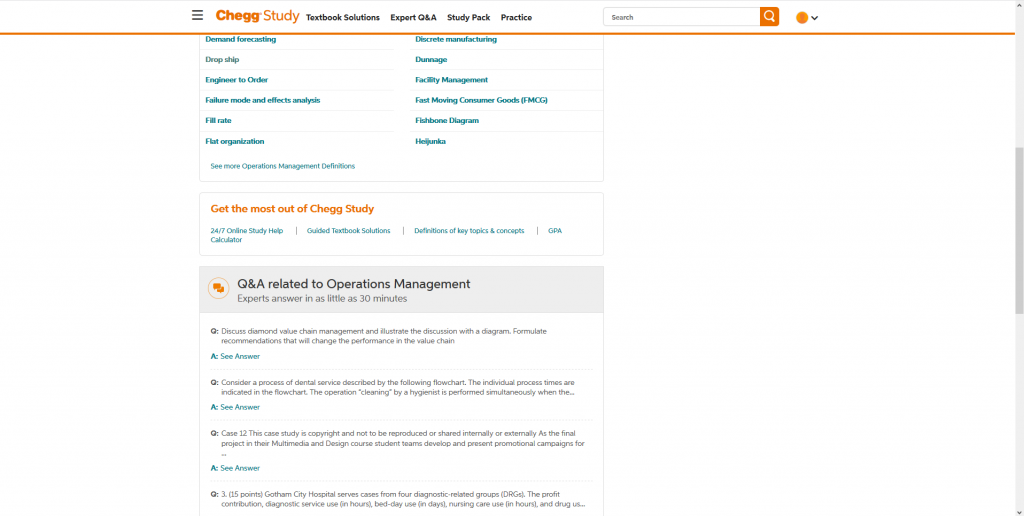The height and width of the screenshot is (516, 1024).
Task: Open the Fishbone Diagram definition
Action: pos(447,120)
